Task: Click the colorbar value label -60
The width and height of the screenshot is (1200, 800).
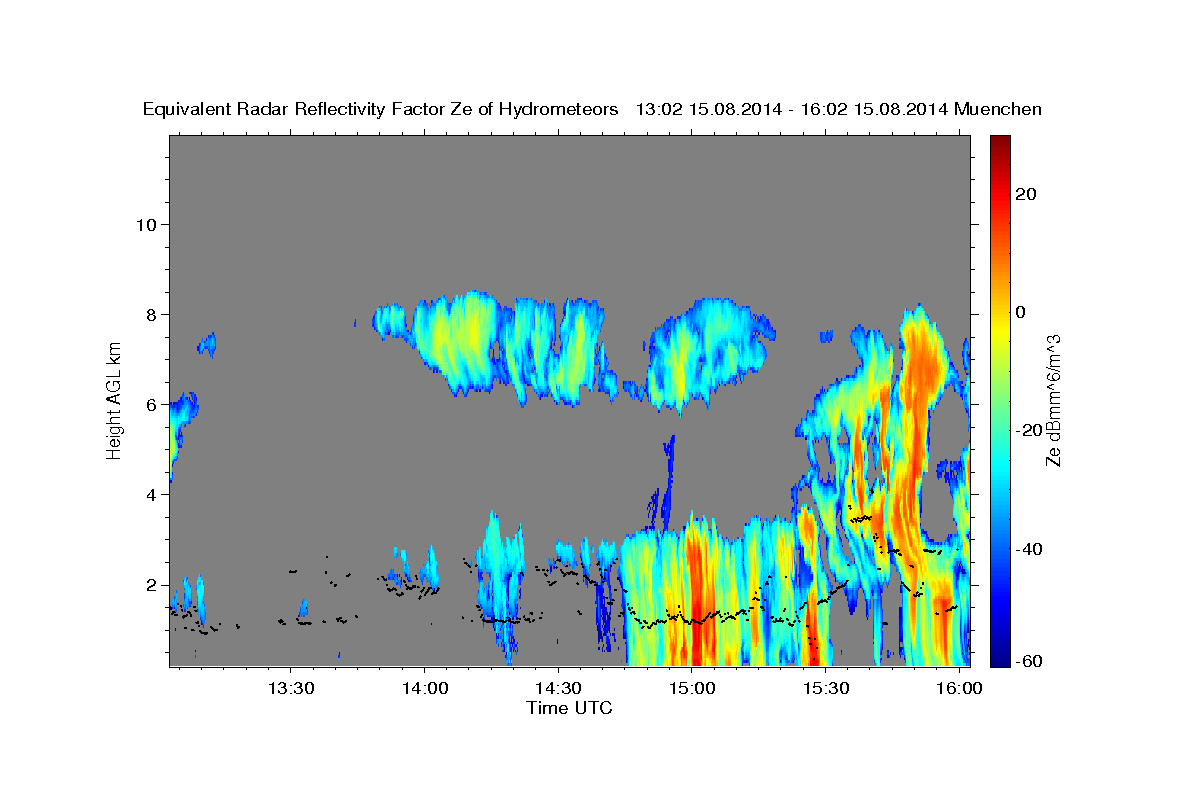Action: (x=1027, y=661)
